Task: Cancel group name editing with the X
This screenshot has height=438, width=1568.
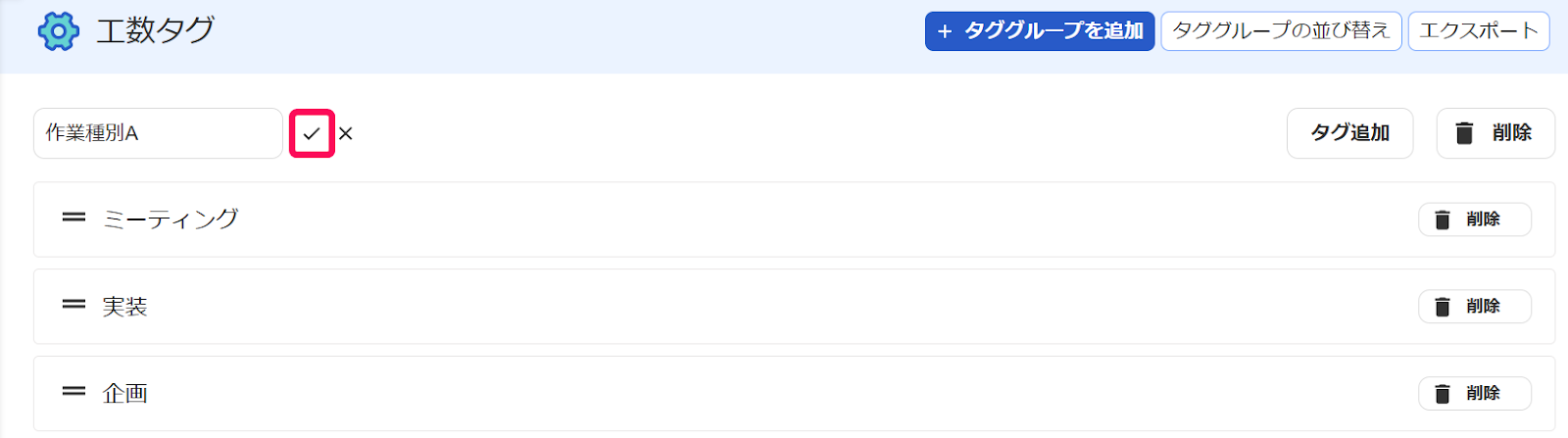Action: pos(346,134)
